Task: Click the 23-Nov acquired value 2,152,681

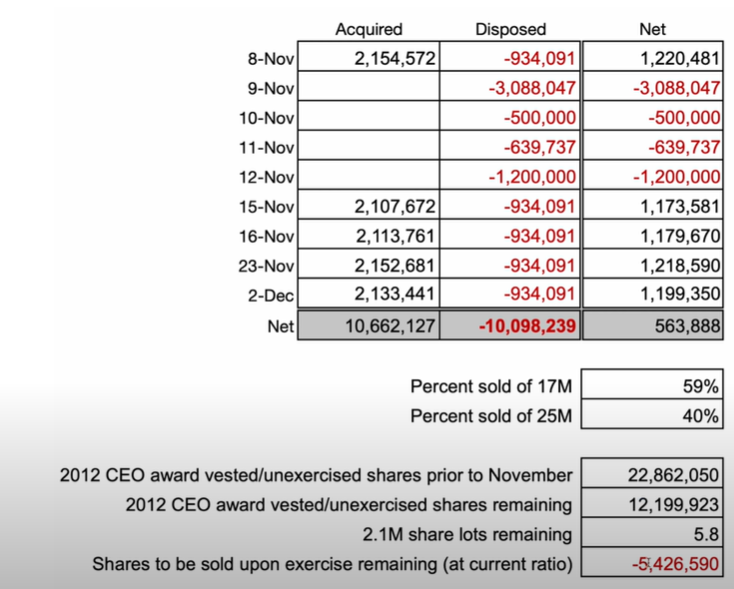Action: pos(368,266)
